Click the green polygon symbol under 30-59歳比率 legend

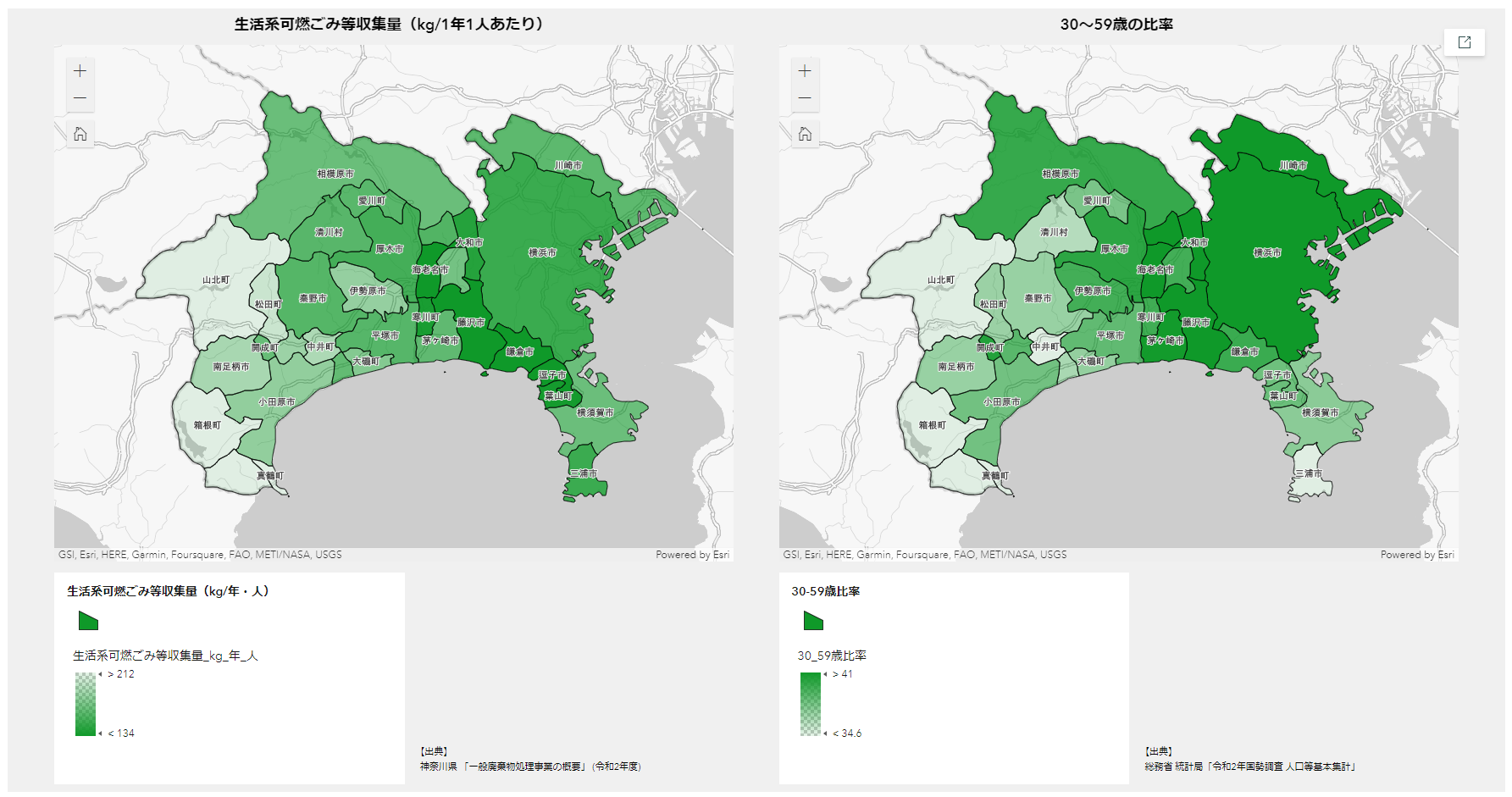[813, 621]
